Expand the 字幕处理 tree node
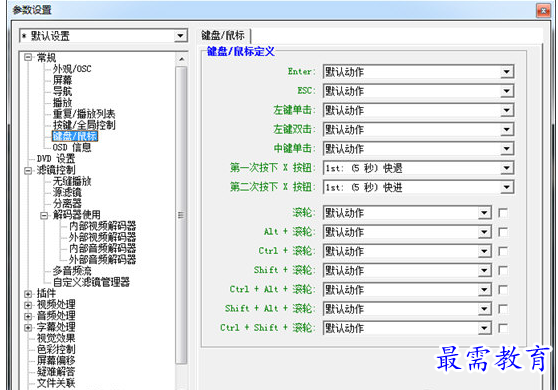Viewport: 558px width, 390px height. tap(28, 328)
